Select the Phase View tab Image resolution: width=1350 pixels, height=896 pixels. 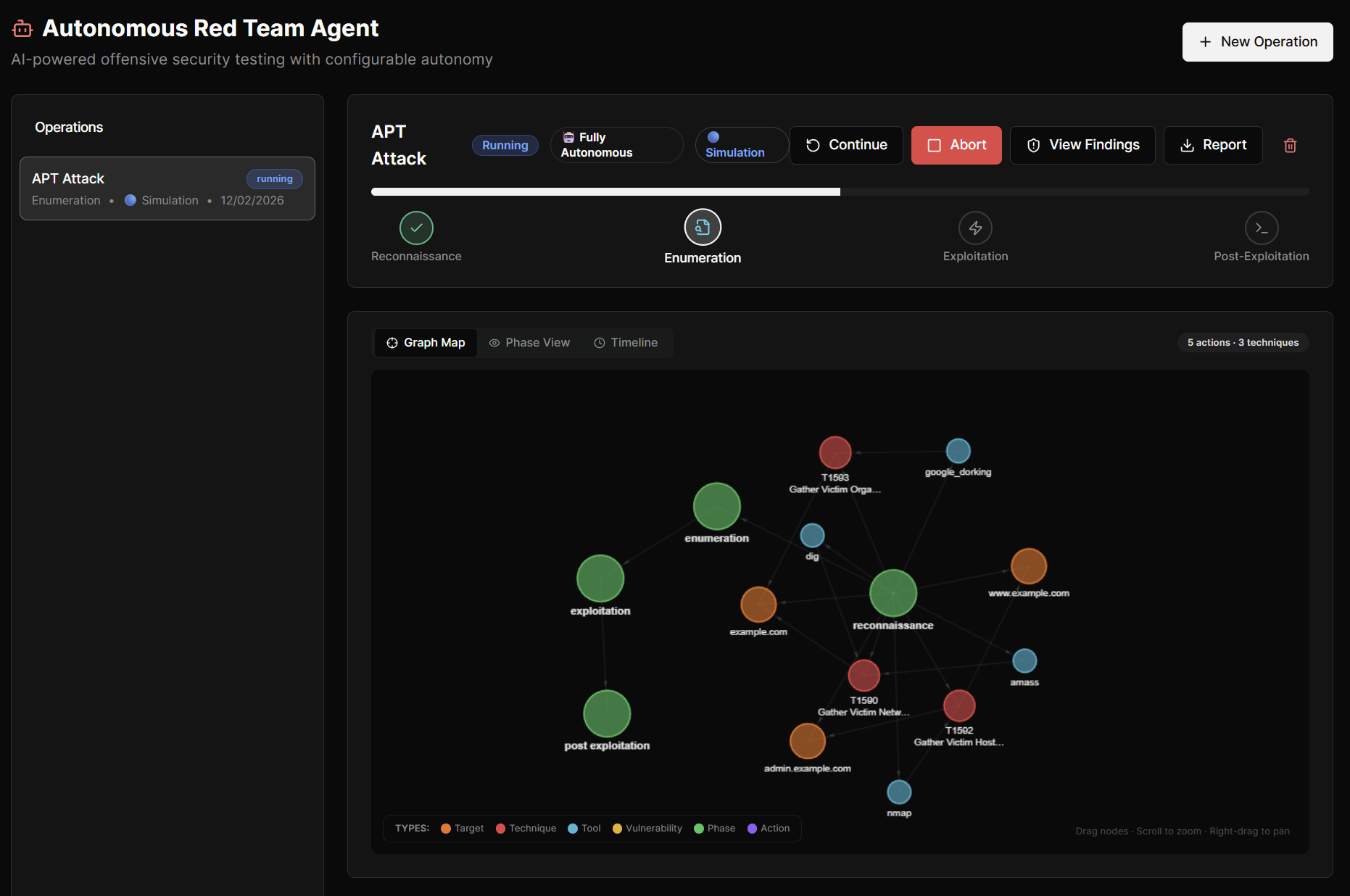click(x=530, y=342)
